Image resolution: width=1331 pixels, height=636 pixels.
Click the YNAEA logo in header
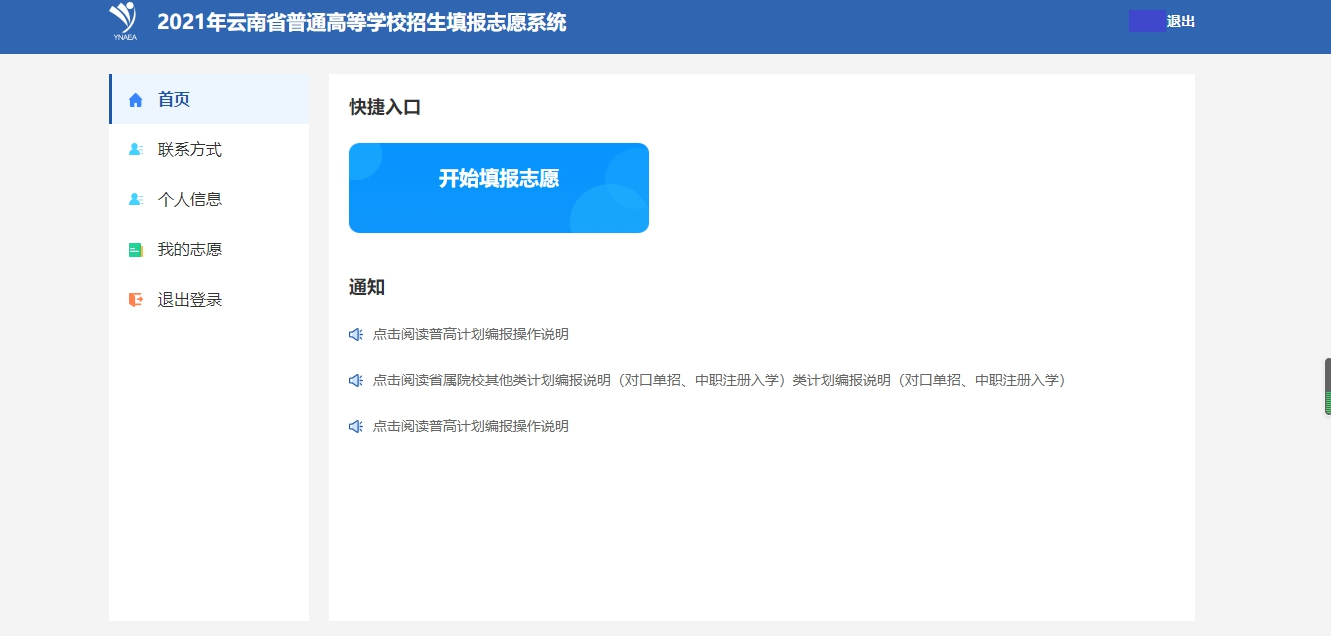[125, 21]
